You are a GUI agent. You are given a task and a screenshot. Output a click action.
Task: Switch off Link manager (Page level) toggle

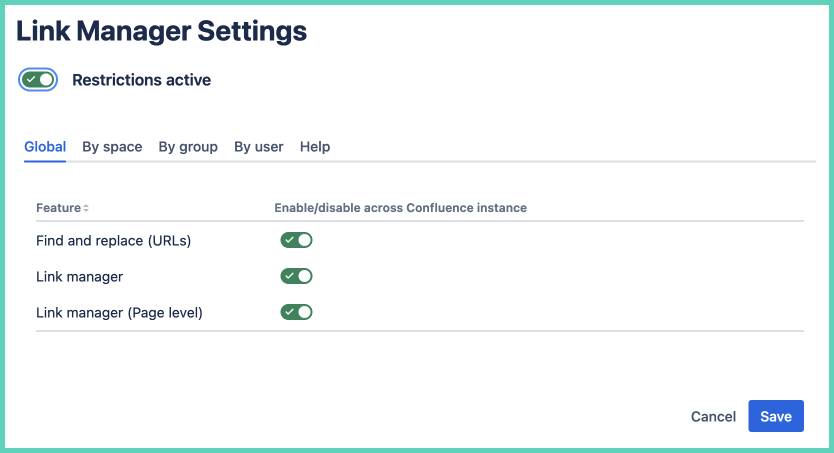point(296,312)
